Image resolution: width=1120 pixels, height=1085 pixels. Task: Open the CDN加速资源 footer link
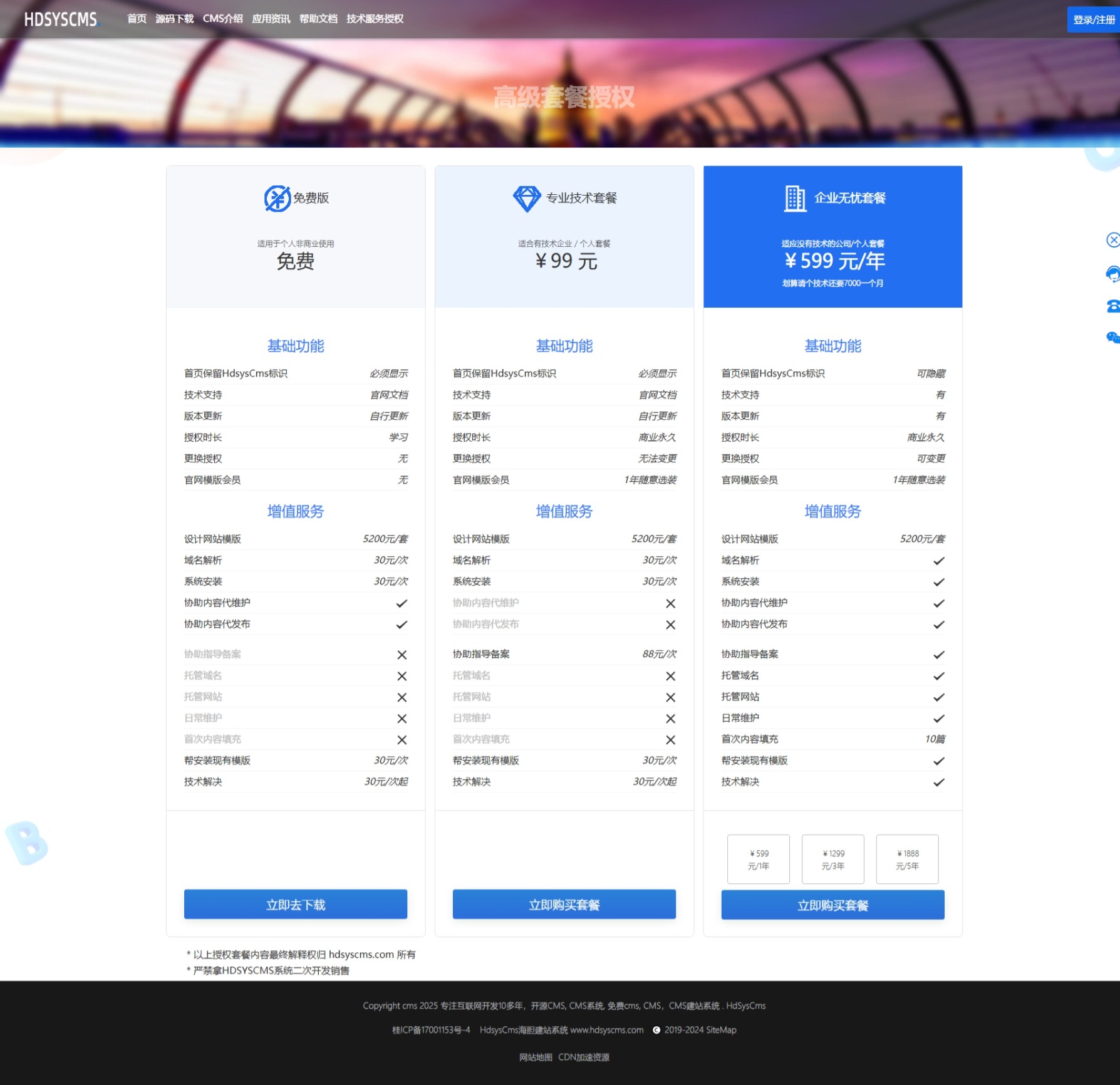(583, 1057)
